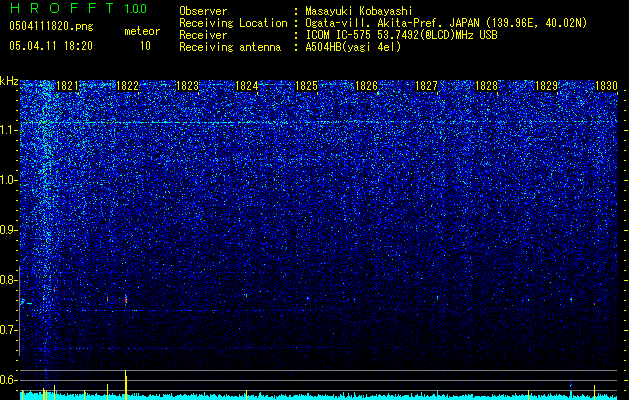Click the 1826 time marker

coord(367,85)
